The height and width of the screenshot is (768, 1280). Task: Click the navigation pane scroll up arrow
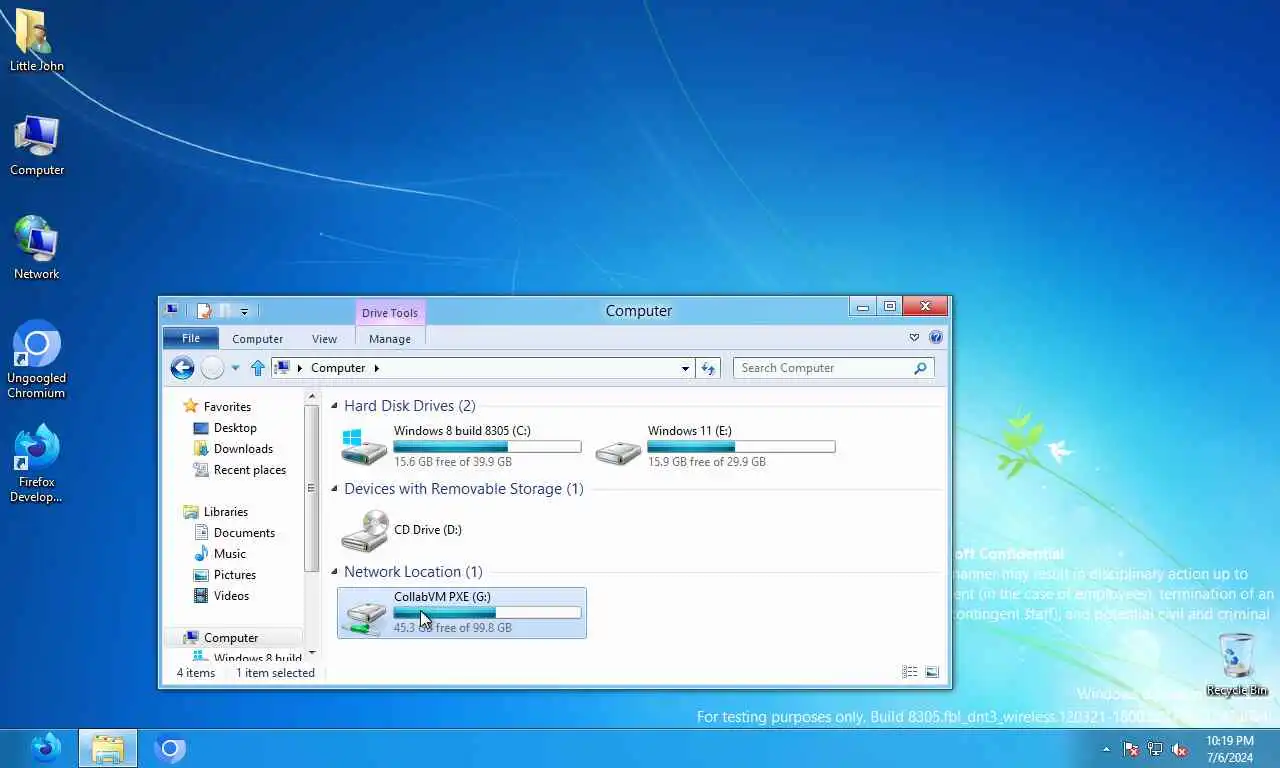tap(312, 395)
